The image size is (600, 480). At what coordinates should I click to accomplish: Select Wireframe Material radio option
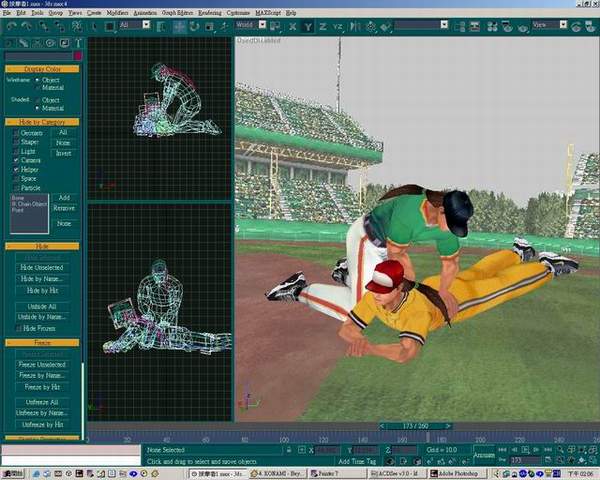click(38, 88)
